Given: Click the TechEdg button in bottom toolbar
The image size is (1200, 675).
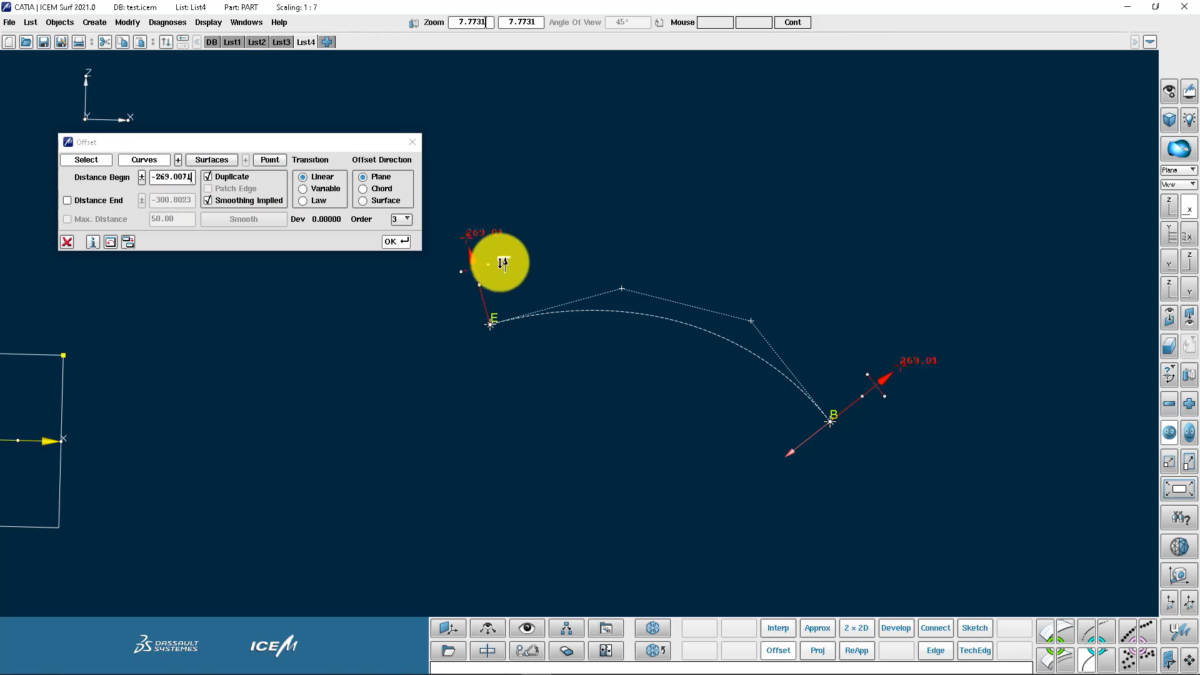Looking at the screenshot, I should point(975,650).
